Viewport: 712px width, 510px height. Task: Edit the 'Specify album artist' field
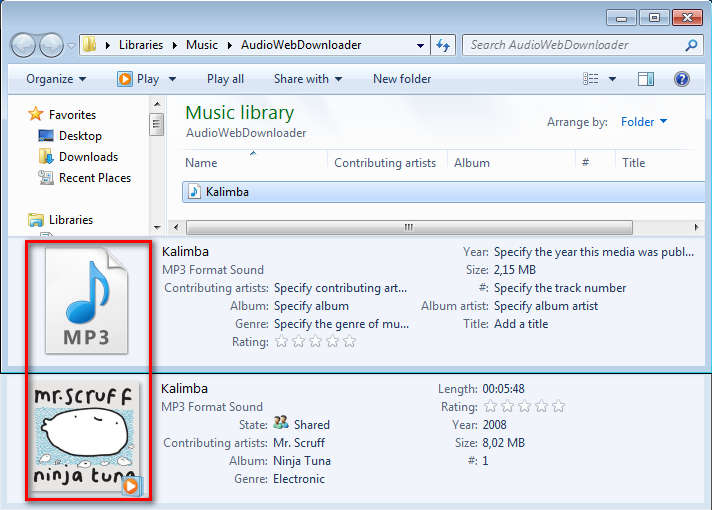click(x=546, y=306)
